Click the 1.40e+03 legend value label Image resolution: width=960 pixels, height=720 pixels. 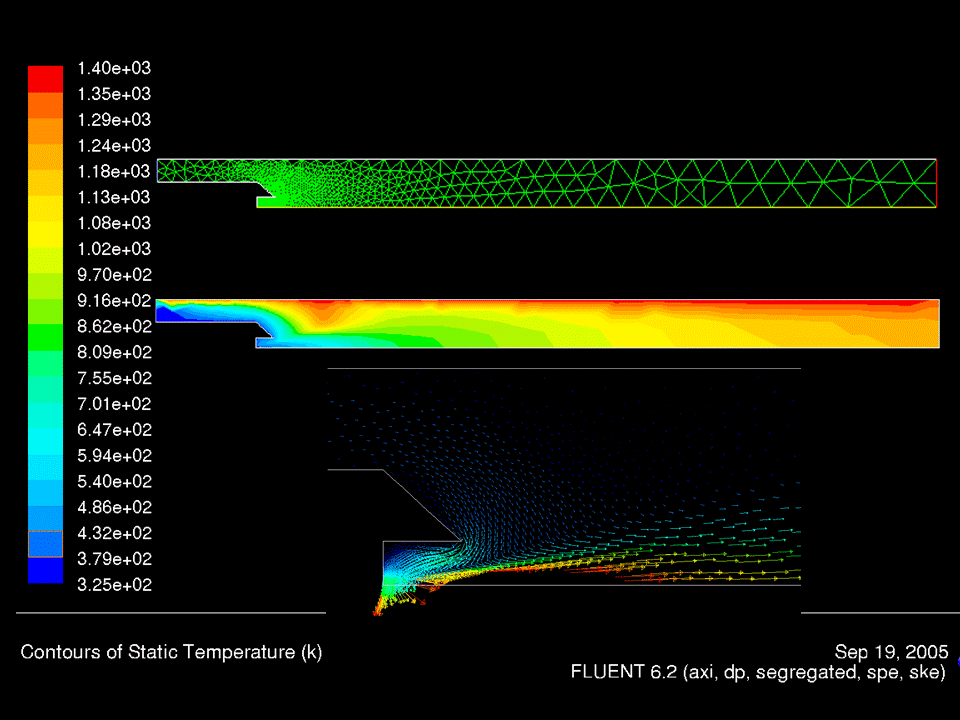(113, 68)
